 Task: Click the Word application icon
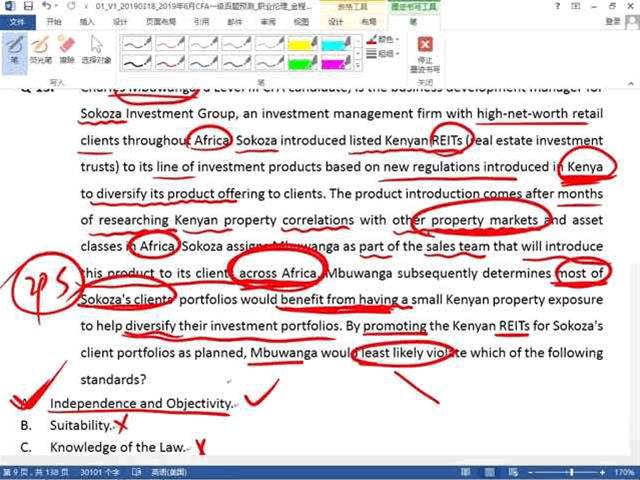pyautogui.click(x=9, y=6)
